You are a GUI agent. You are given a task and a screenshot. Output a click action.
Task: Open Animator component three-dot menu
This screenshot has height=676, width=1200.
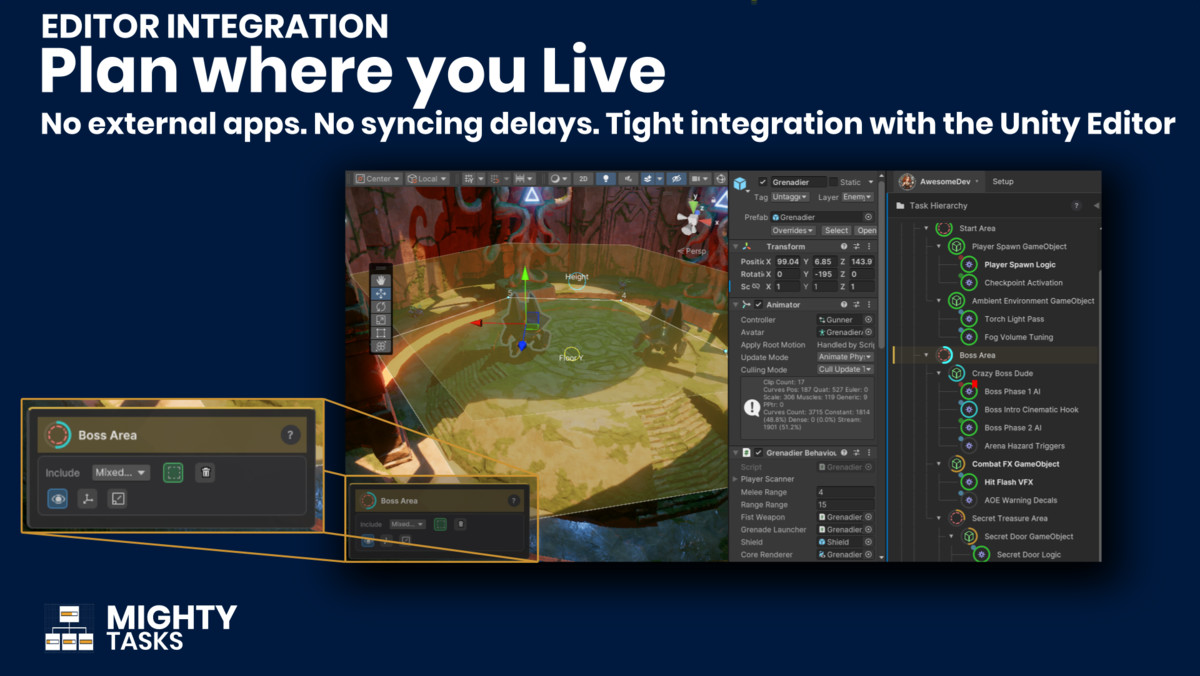[x=868, y=304]
